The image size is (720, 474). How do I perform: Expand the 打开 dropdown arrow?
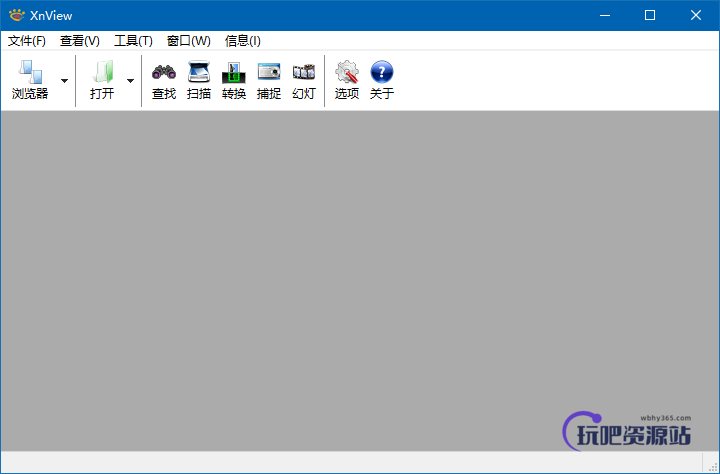click(130, 81)
